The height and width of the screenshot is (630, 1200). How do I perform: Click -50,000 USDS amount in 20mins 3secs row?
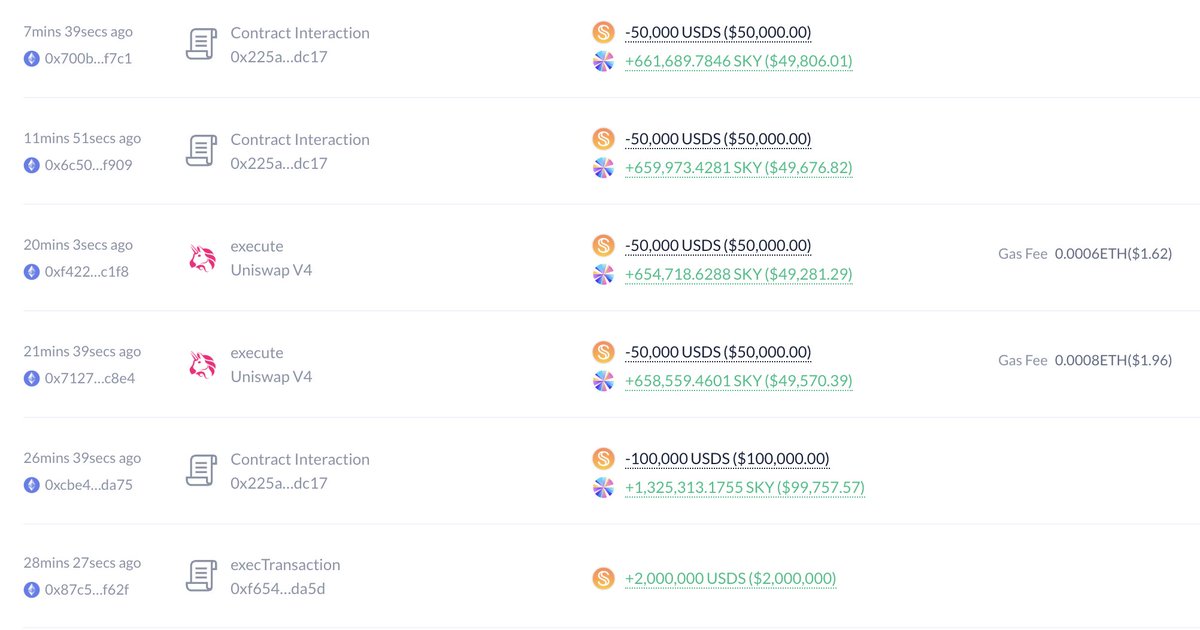718,246
